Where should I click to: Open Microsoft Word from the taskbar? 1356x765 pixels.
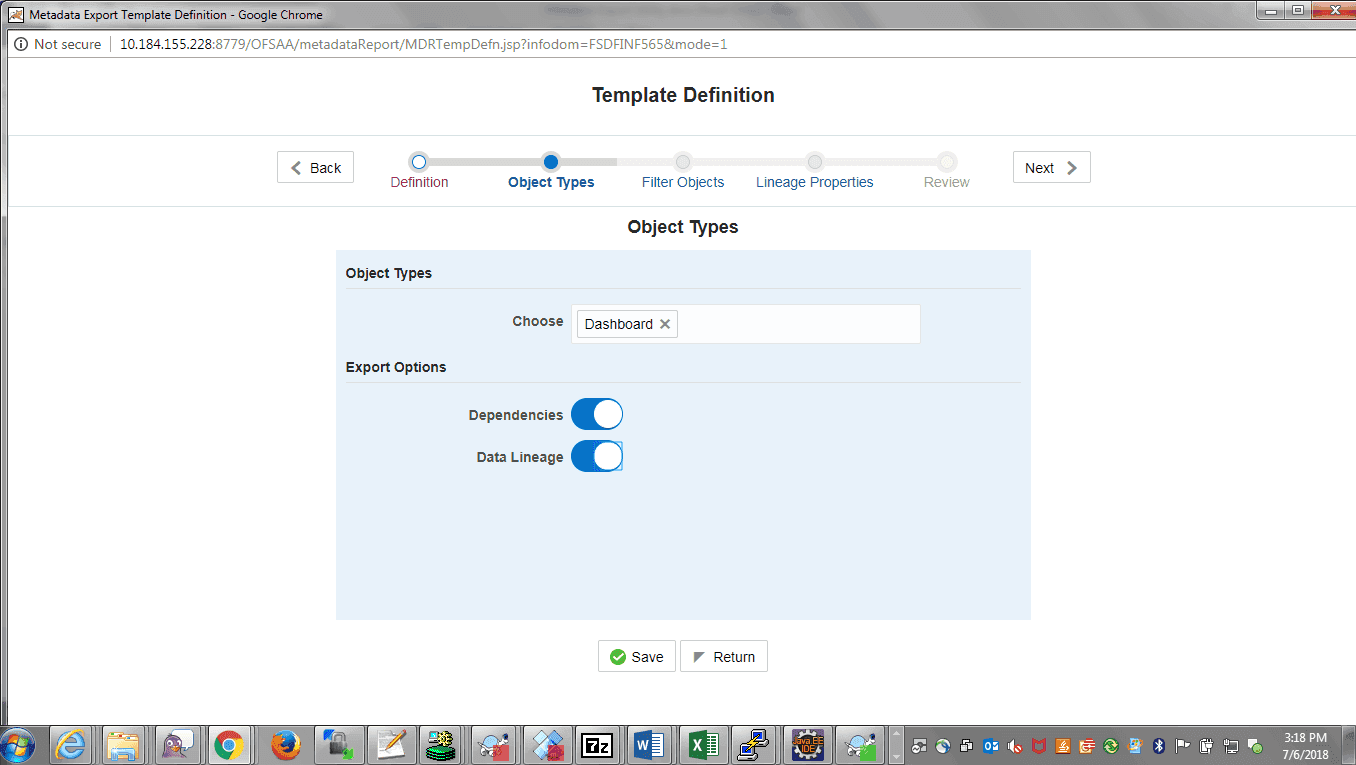[x=649, y=744]
